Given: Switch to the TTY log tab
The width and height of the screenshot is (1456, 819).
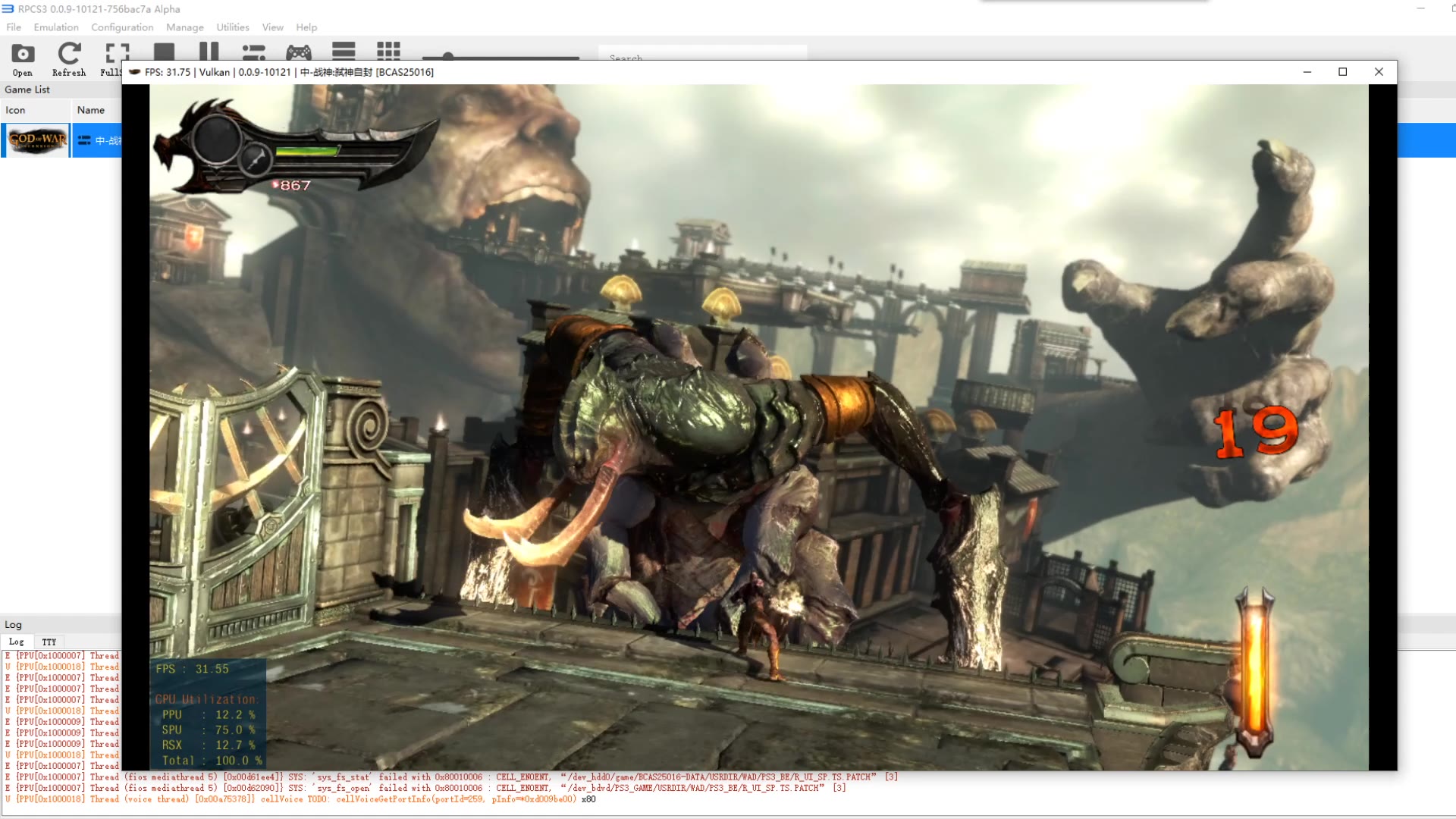Looking at the screenshot, I should click(x=49, y=642).
